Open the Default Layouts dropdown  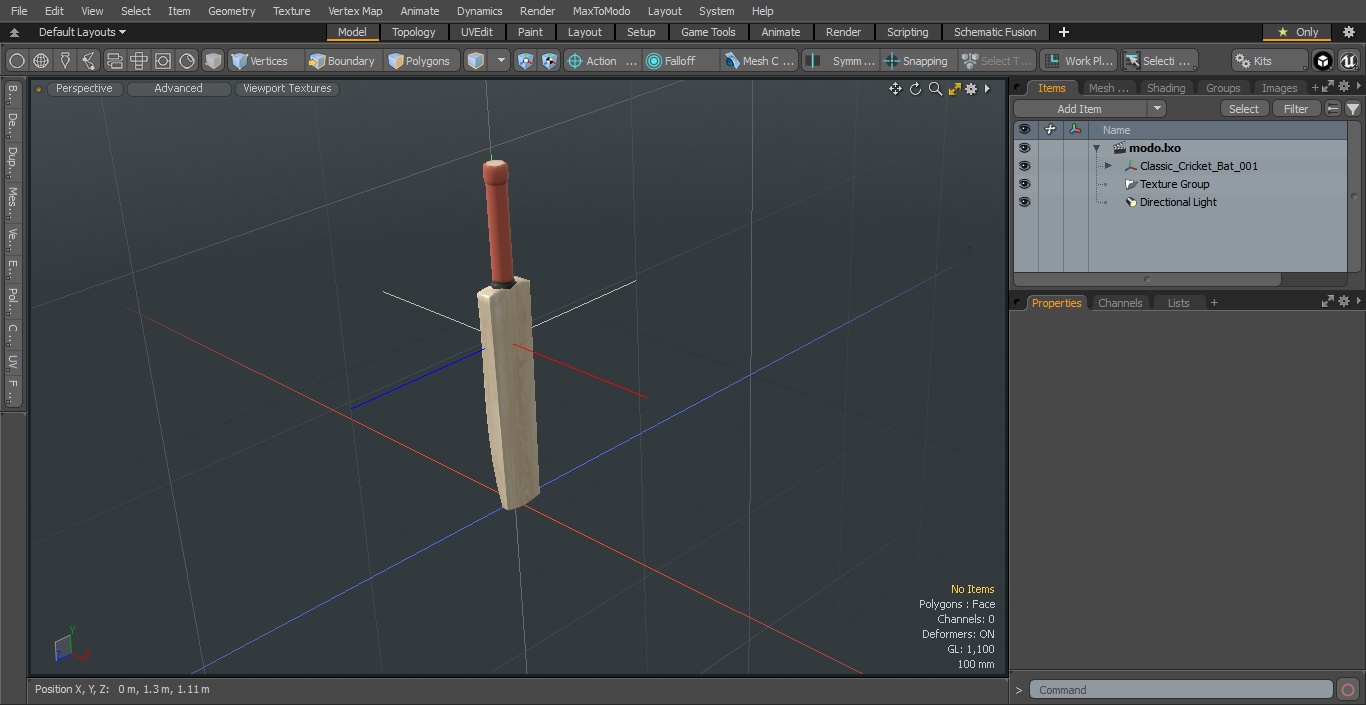(82, 32)
